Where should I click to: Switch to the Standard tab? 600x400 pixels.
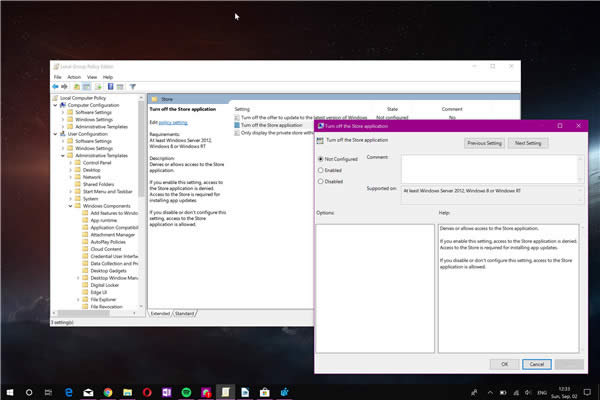(x=186, y=313)
